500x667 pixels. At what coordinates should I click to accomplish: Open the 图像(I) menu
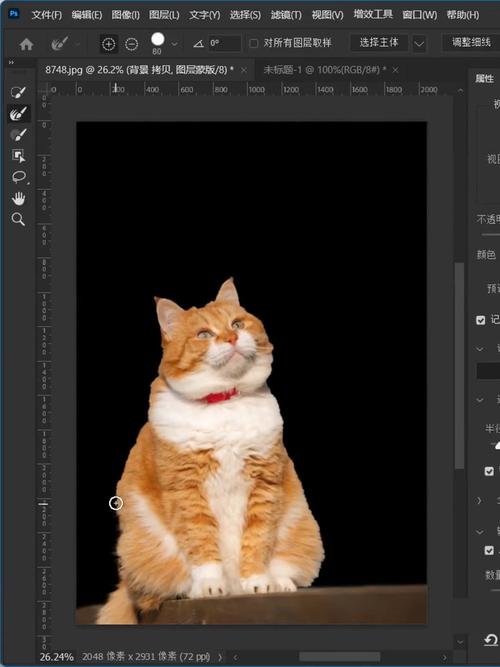(x=126, y=15)
